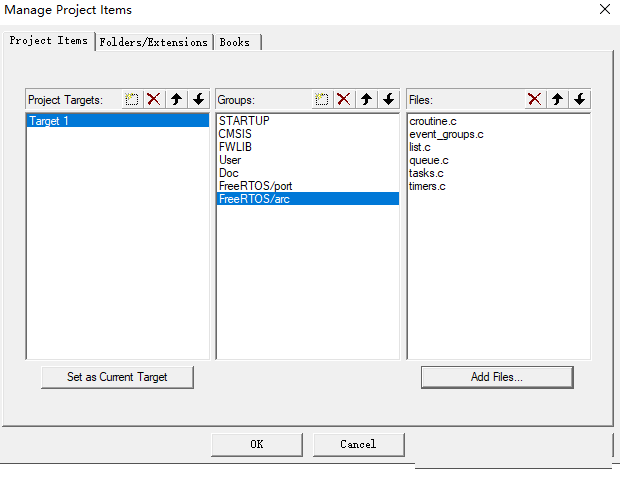Create a new group via Groups icon

coord(322,99)
